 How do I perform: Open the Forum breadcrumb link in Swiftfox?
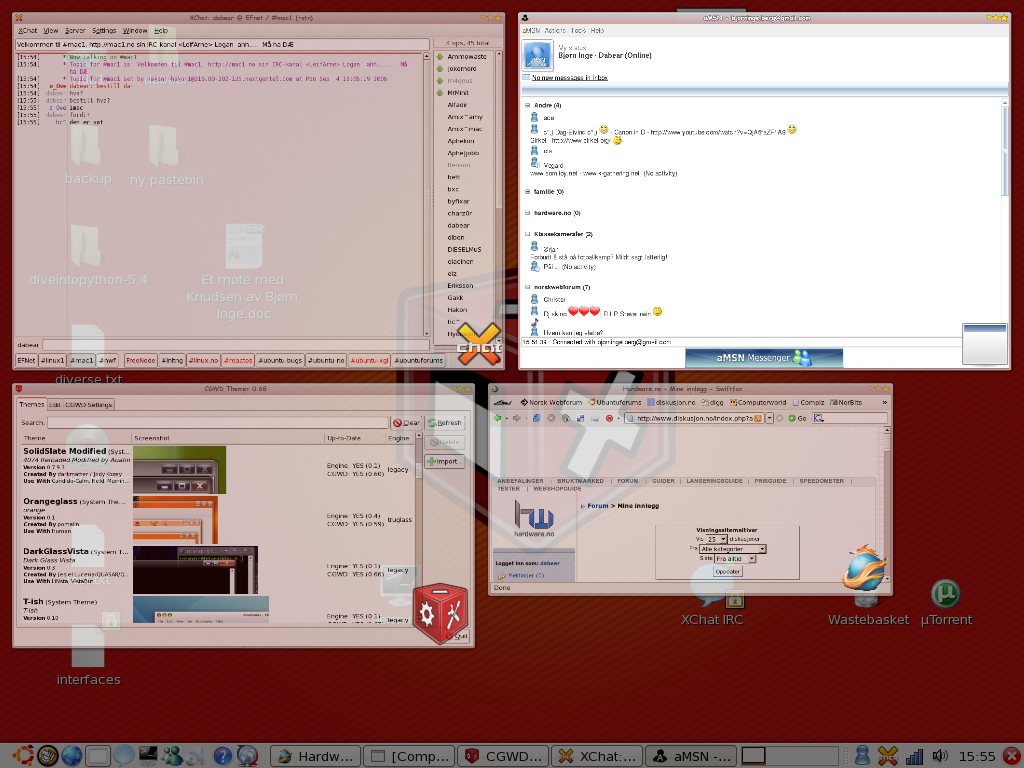[598, 506]
